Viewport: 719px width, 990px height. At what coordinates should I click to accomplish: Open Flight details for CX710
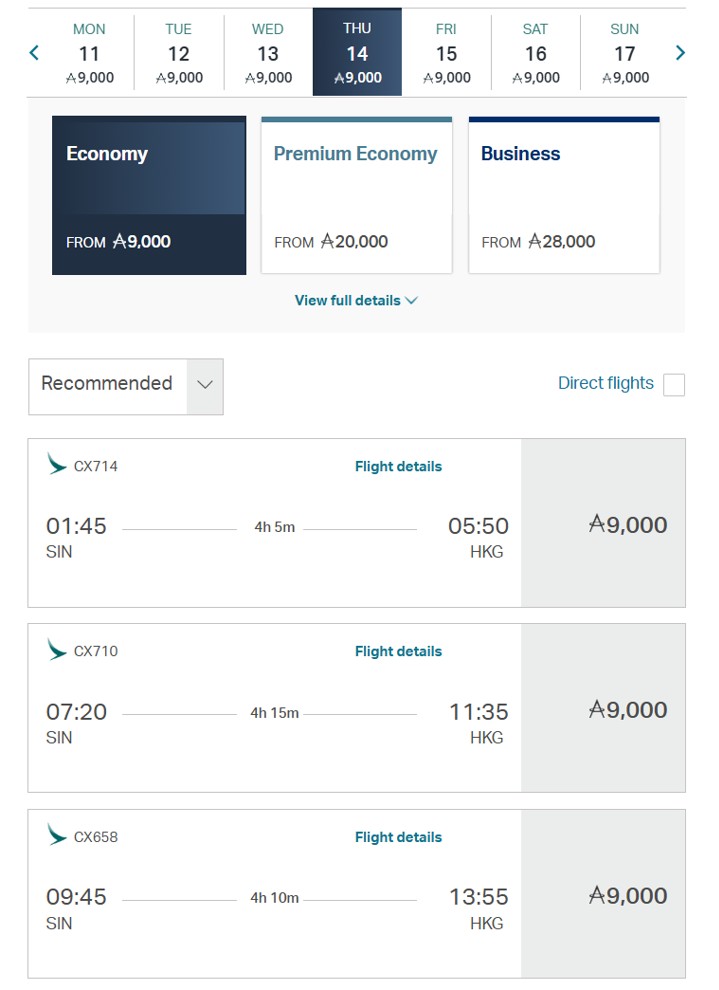pos(398,651)
